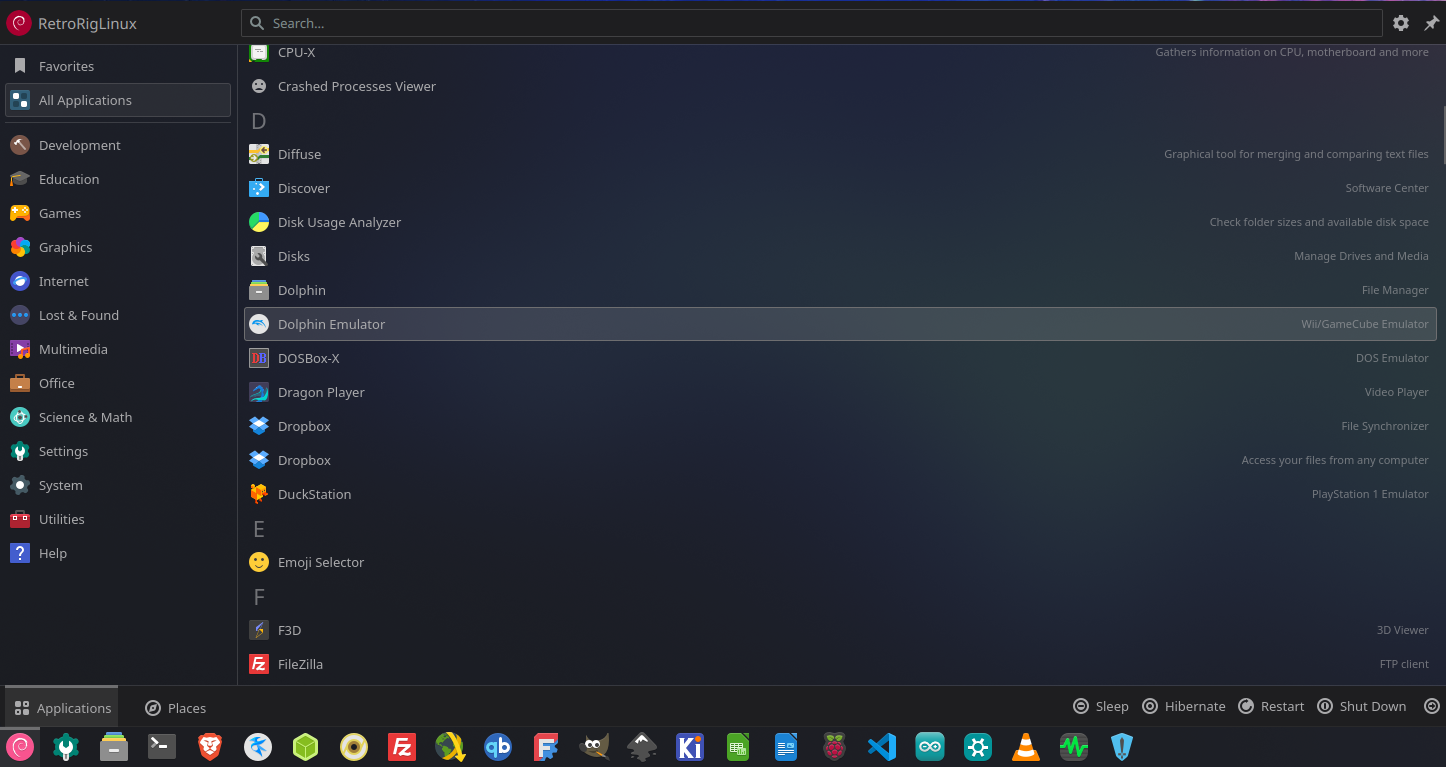Expand more session options arrow
Image resolution: width=1446 pixels, height=767 pixels.
coord(1431,706)
